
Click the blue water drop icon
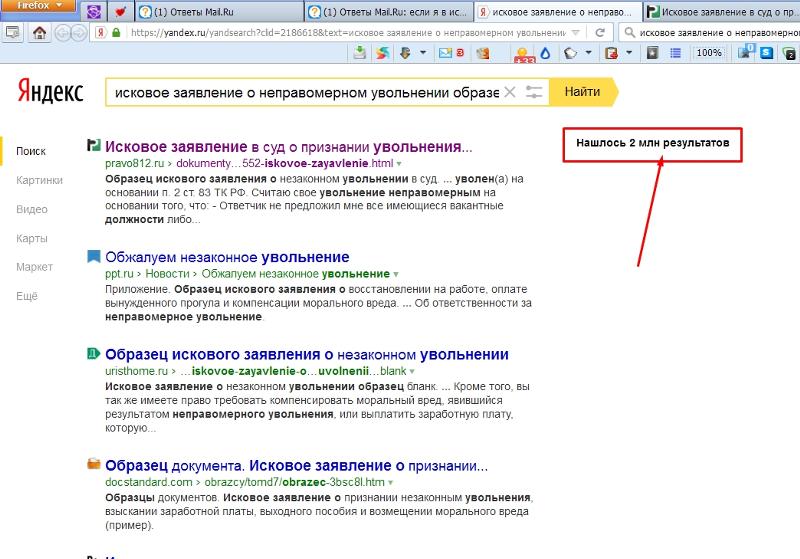coord(545,53)
